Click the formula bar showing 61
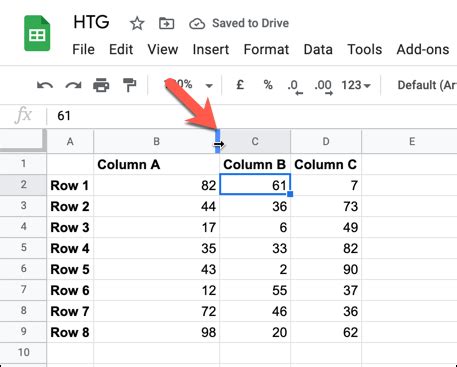457x367 pixels. (x=252, y=116)
